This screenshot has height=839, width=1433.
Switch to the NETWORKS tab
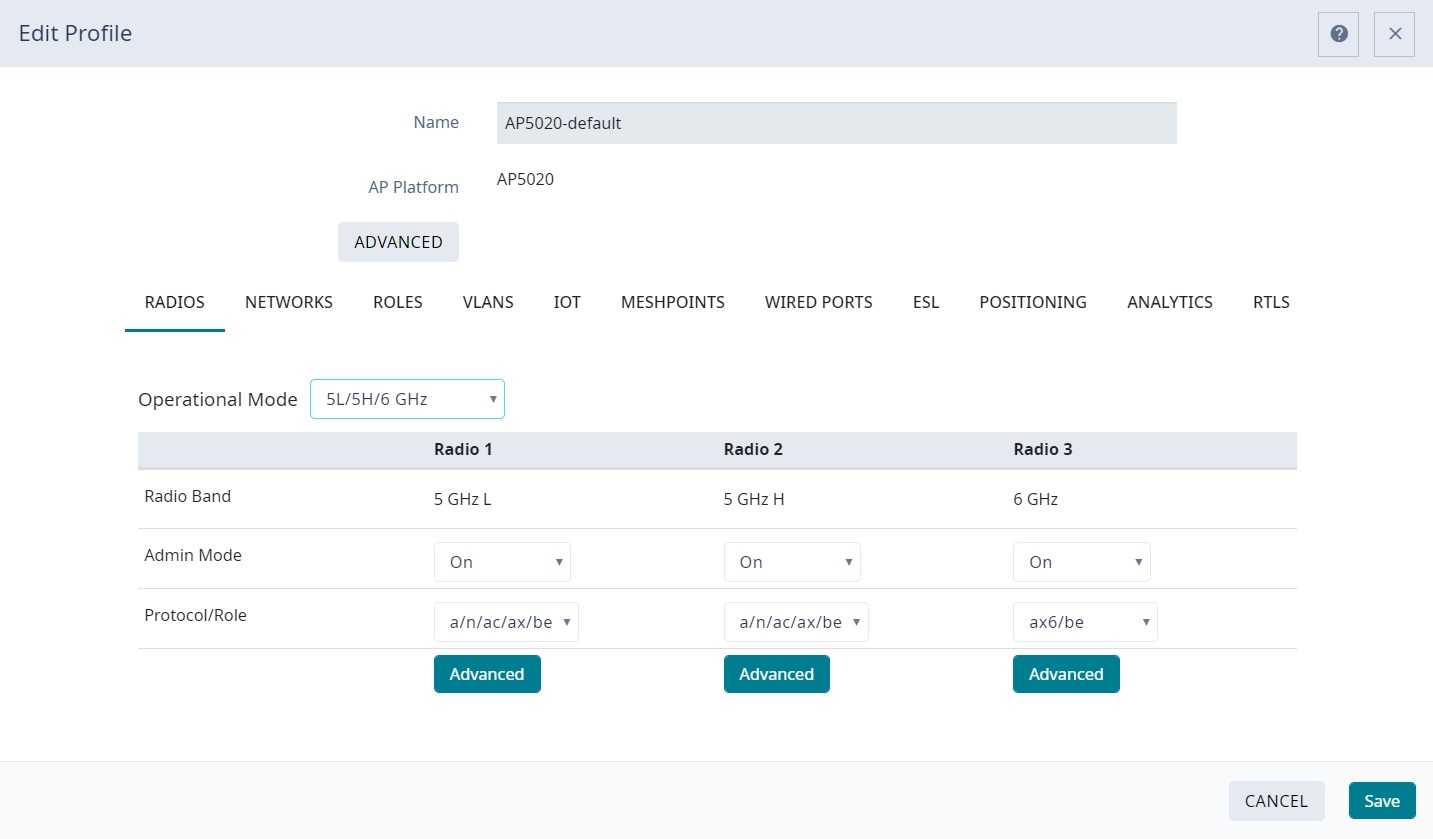288,302
